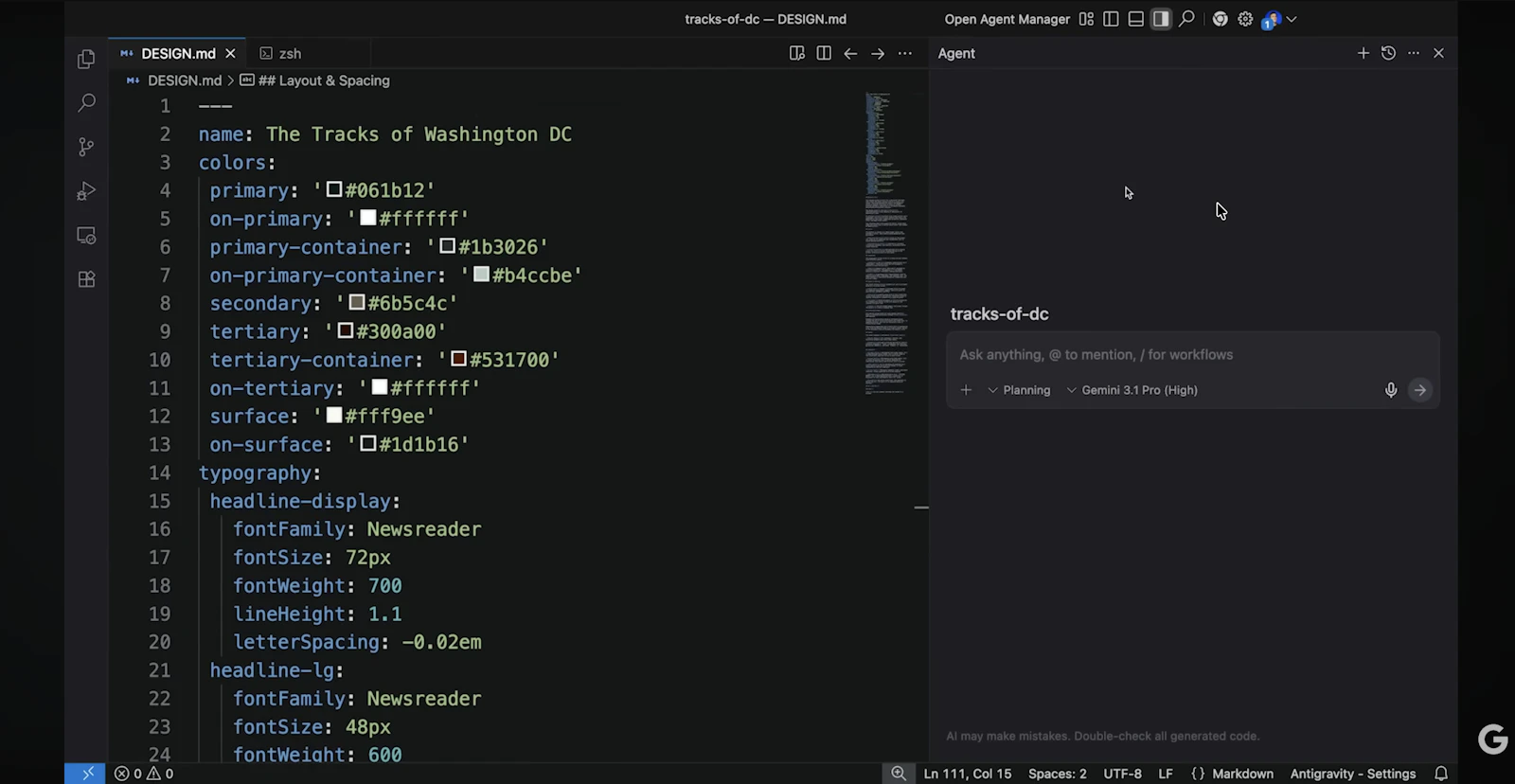
Task: Click 'letterSpacing: -0.02em' line
Action: point(357,642)
